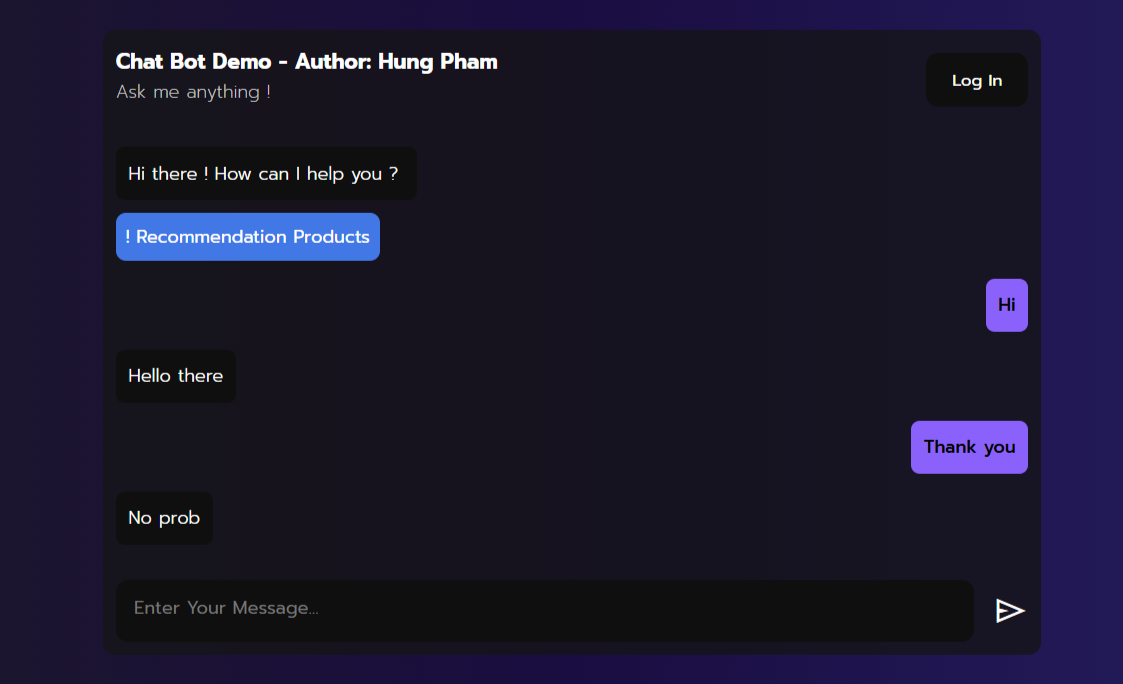Viewport: 1123px width, 684px height.
Task: Click the 'Enter Your Message...' placeholder text
Action: 226,608
